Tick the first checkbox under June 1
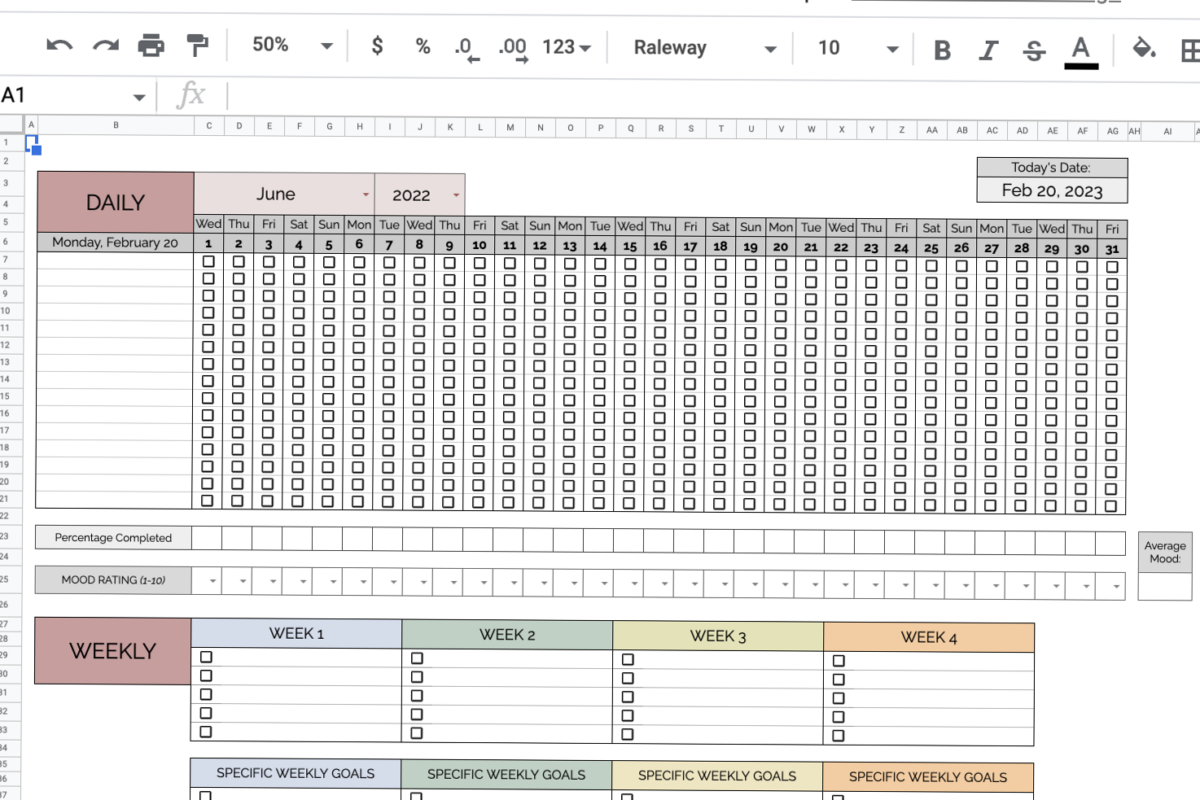 click(208, 261)
